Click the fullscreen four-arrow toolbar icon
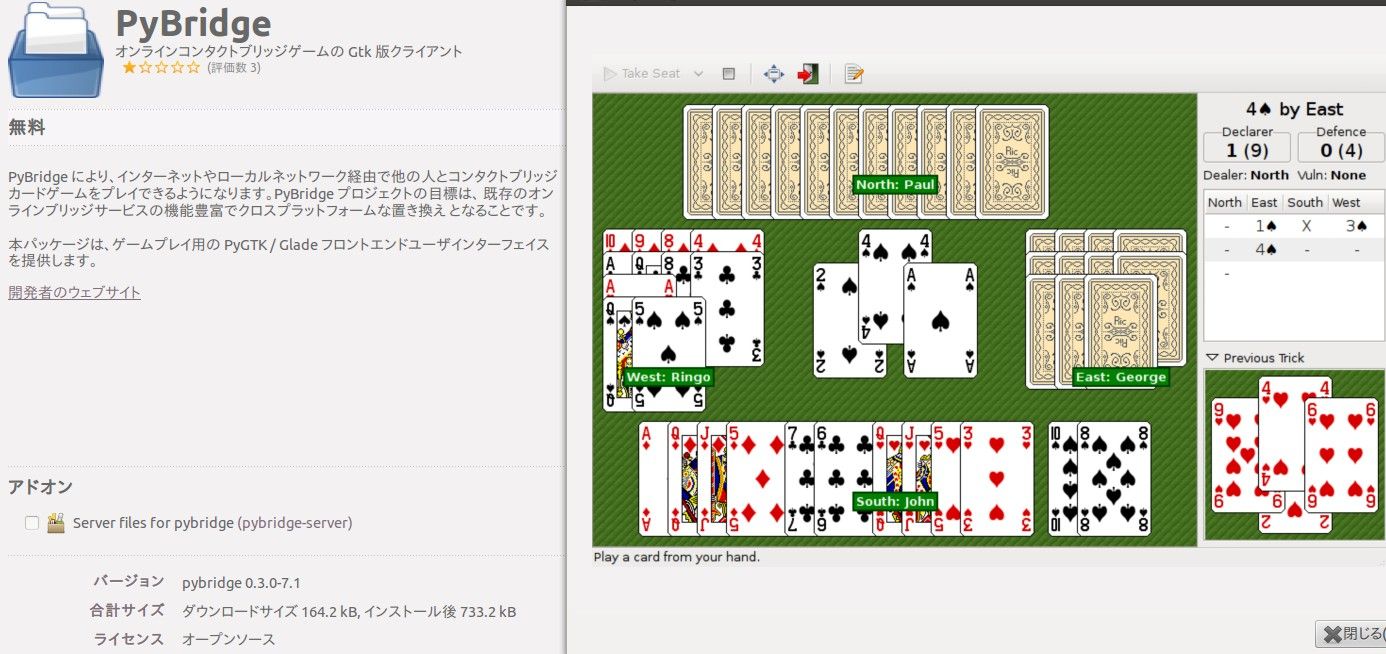This screenshot has width=1386, height=654. coord(774,74)
